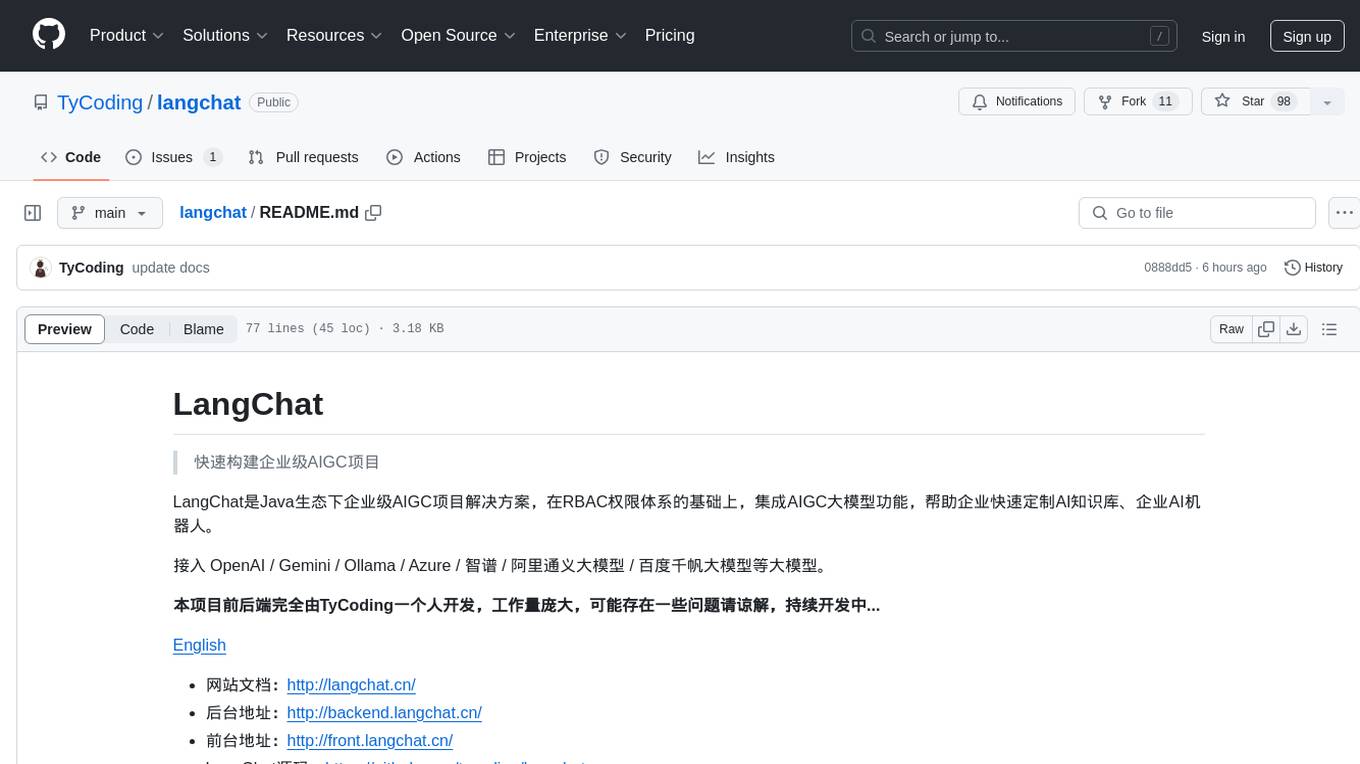1360x764 pixels.
Task: Switch to the Security tab
Action: coord(632,157)
